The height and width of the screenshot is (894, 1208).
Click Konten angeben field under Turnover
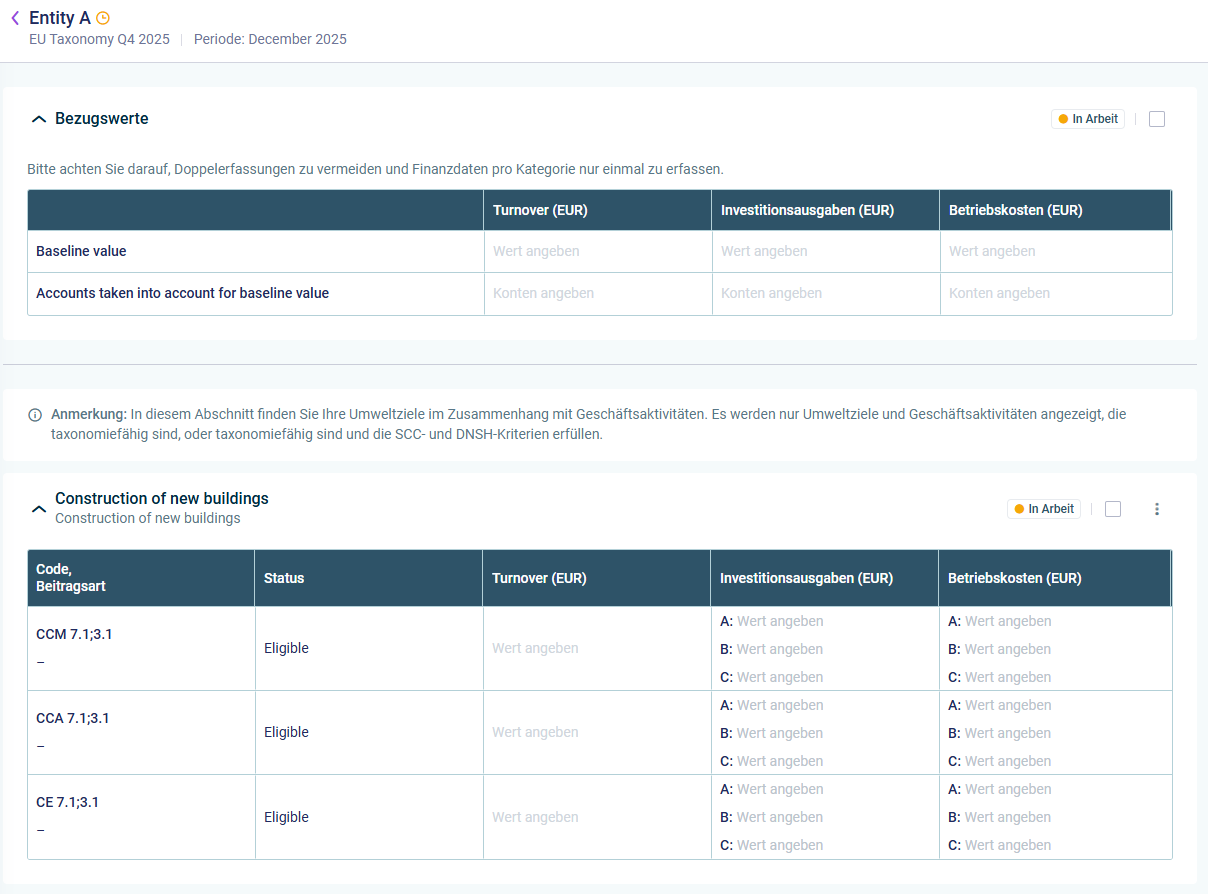click(x=597, y=294)
